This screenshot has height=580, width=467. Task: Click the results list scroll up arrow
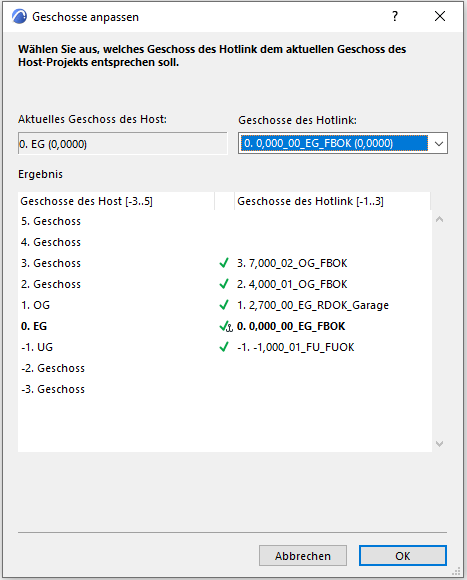click(439, 219)
